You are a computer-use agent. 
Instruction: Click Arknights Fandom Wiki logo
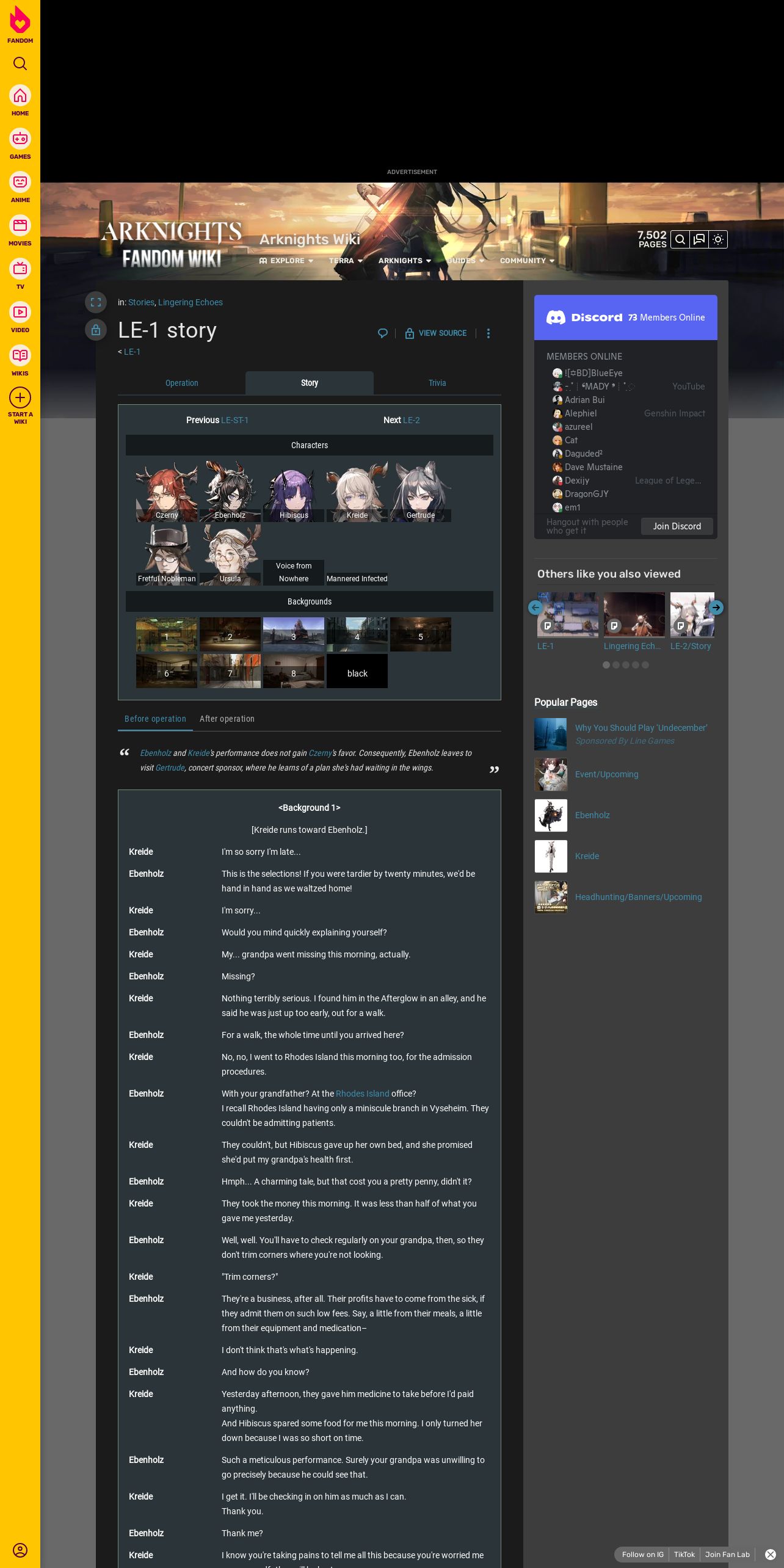pos(172,245)
